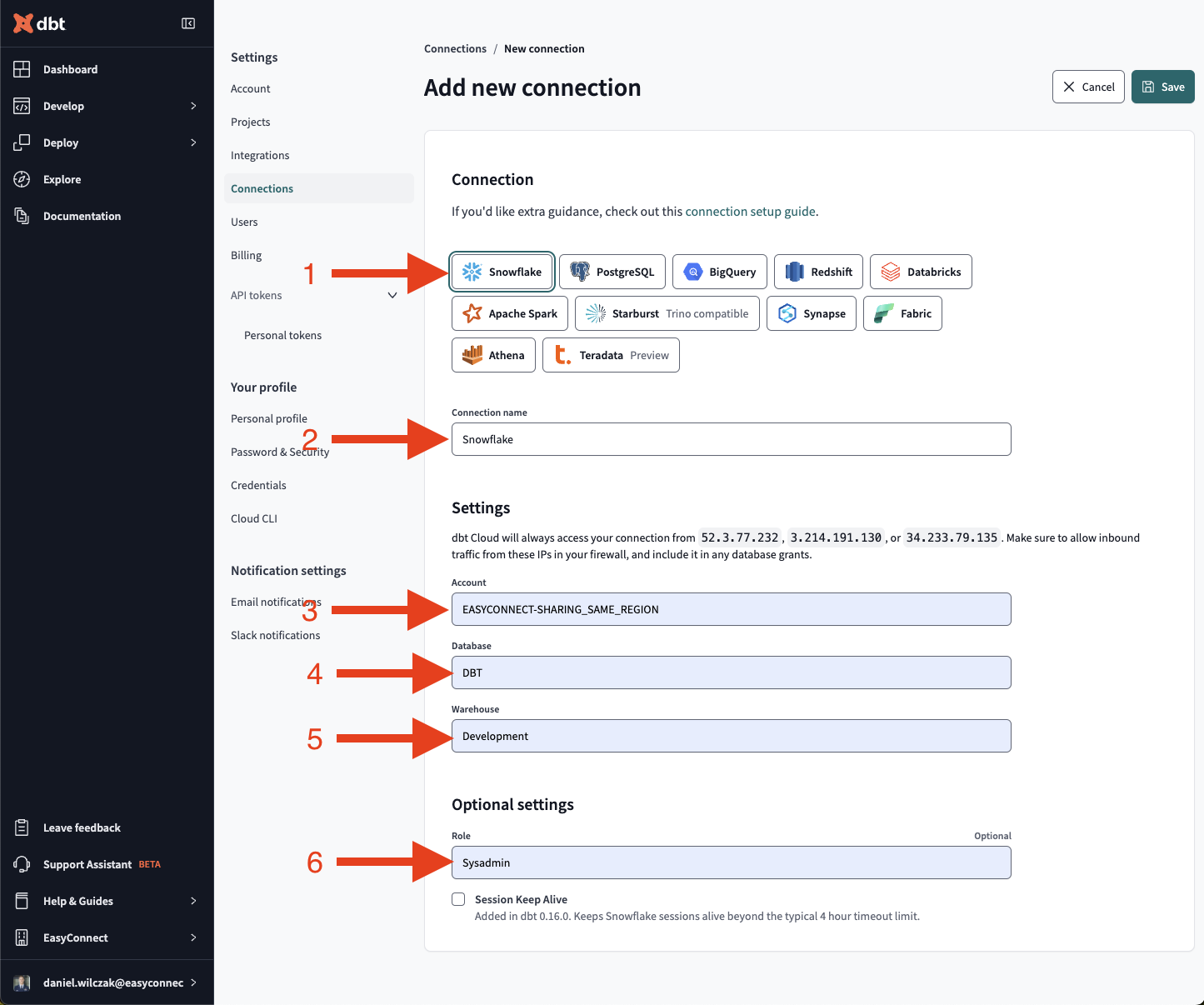Click the 3.214.191.130 IP address

(x=836, y=537)
